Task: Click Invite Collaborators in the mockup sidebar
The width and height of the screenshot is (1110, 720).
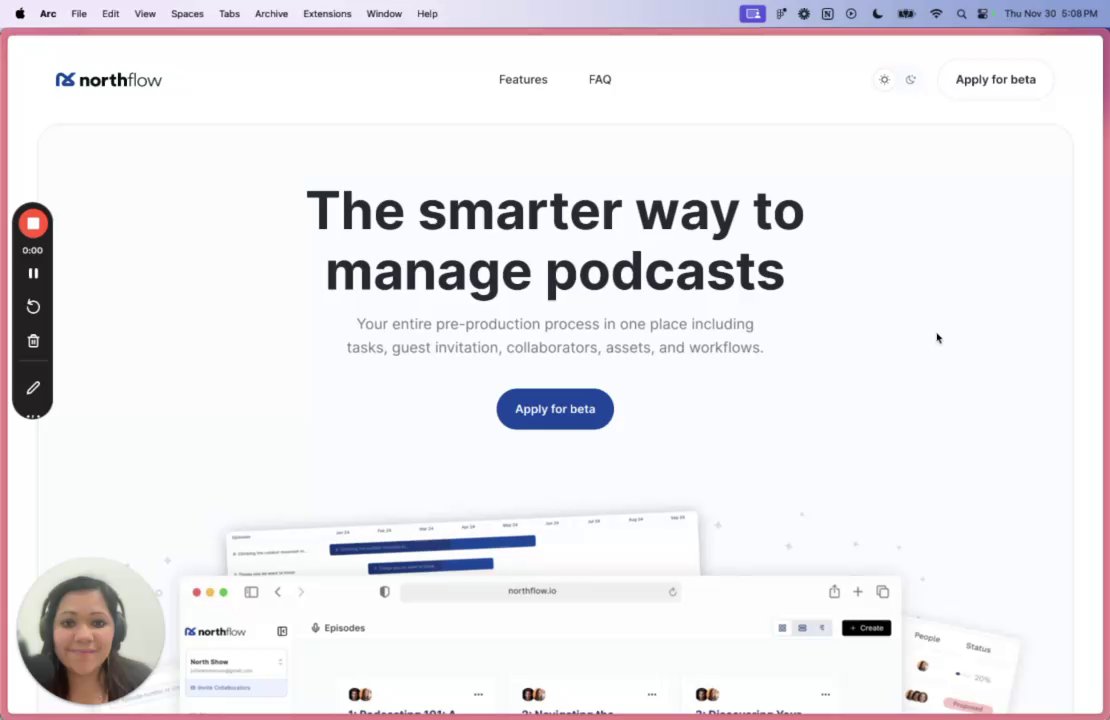Action: point(236,687)
